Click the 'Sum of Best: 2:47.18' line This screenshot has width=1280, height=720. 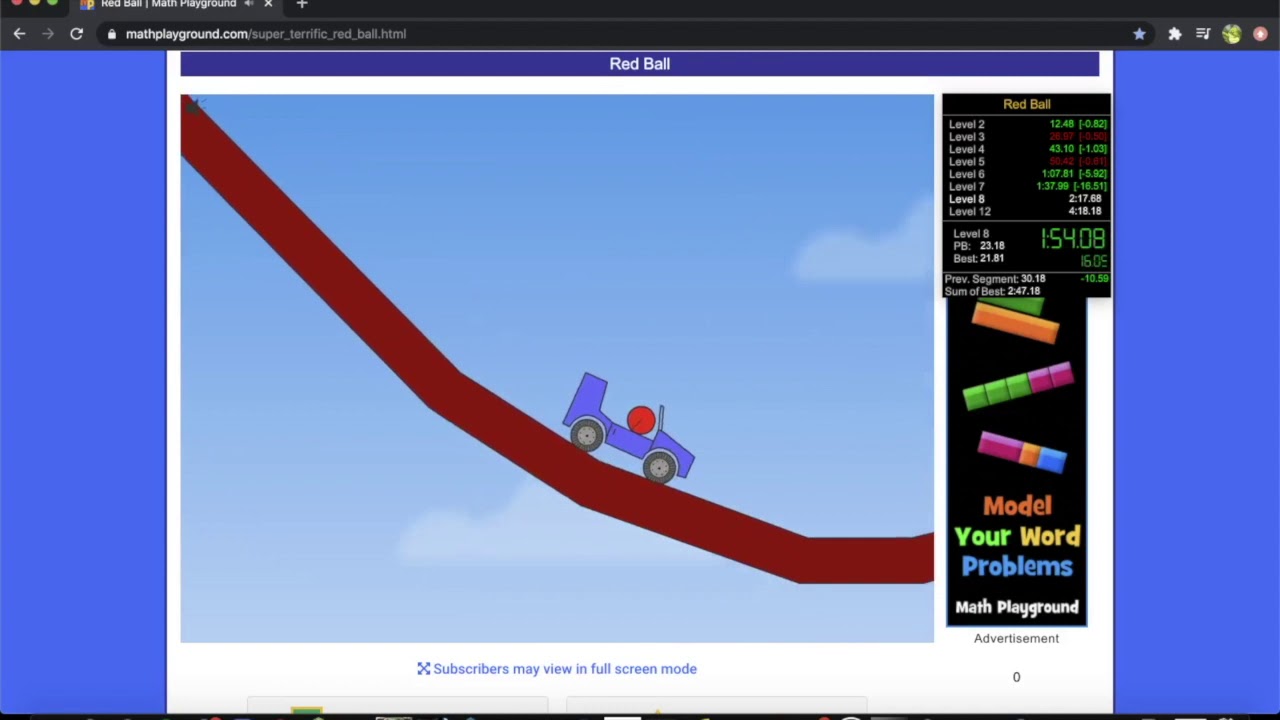[992, 291]
